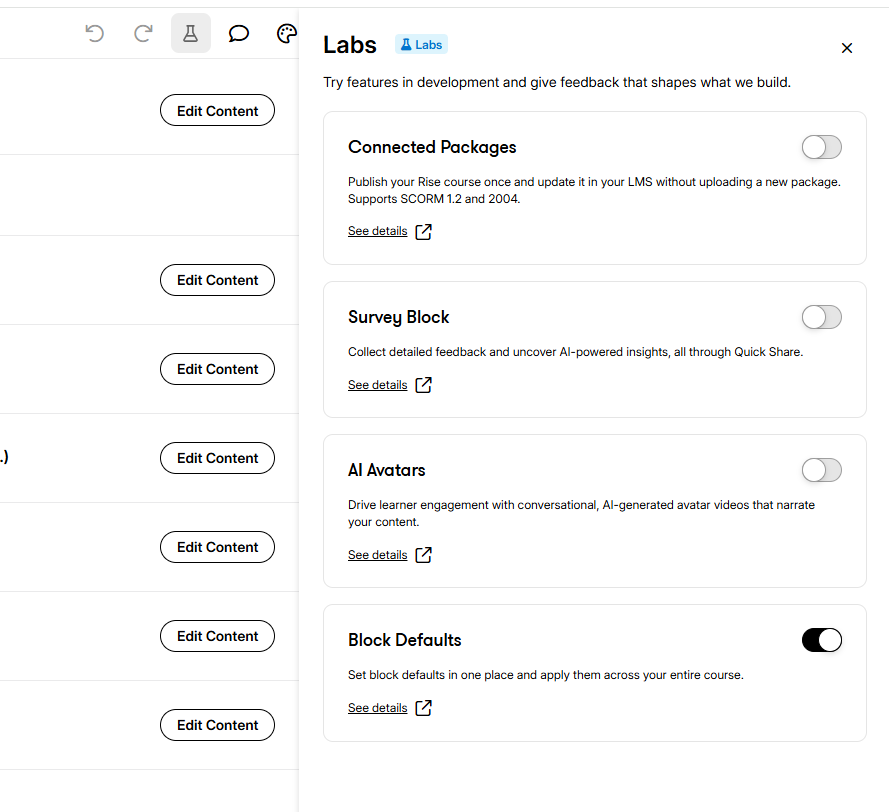
Task: Enable the Connected Packages toggle
Action: pyautogui.click(x=822, y=147)
